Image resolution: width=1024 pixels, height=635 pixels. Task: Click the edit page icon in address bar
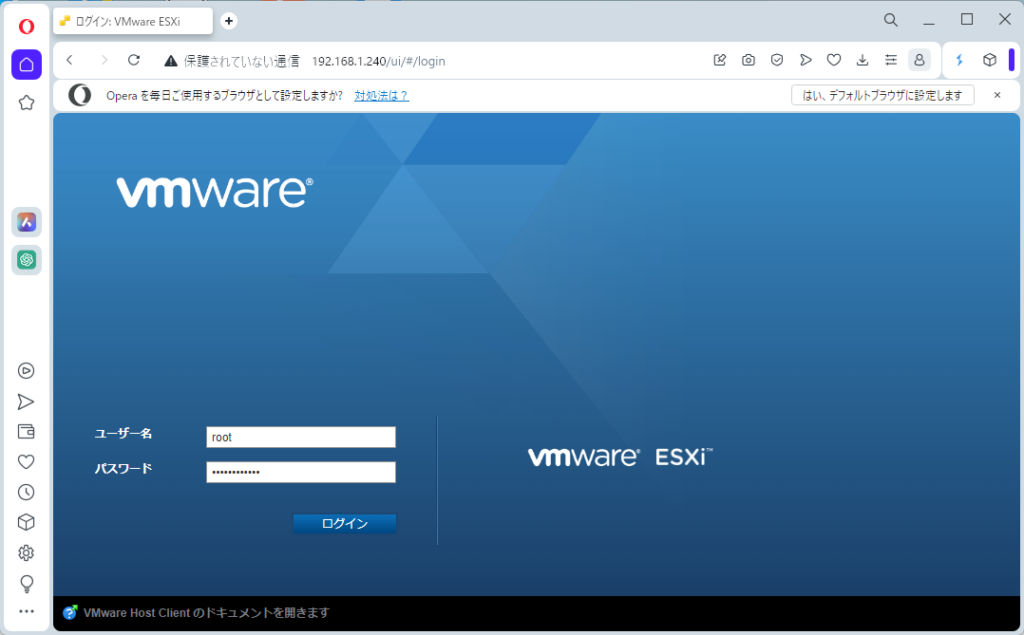pyautogui.click(x=720, y=60)
